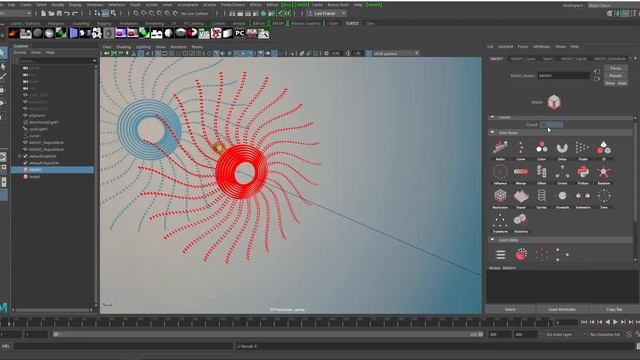This screenshot has height=360, width=640.
Task: Open the Outliner search filter dropdown arrow
Action: [94, 61]
